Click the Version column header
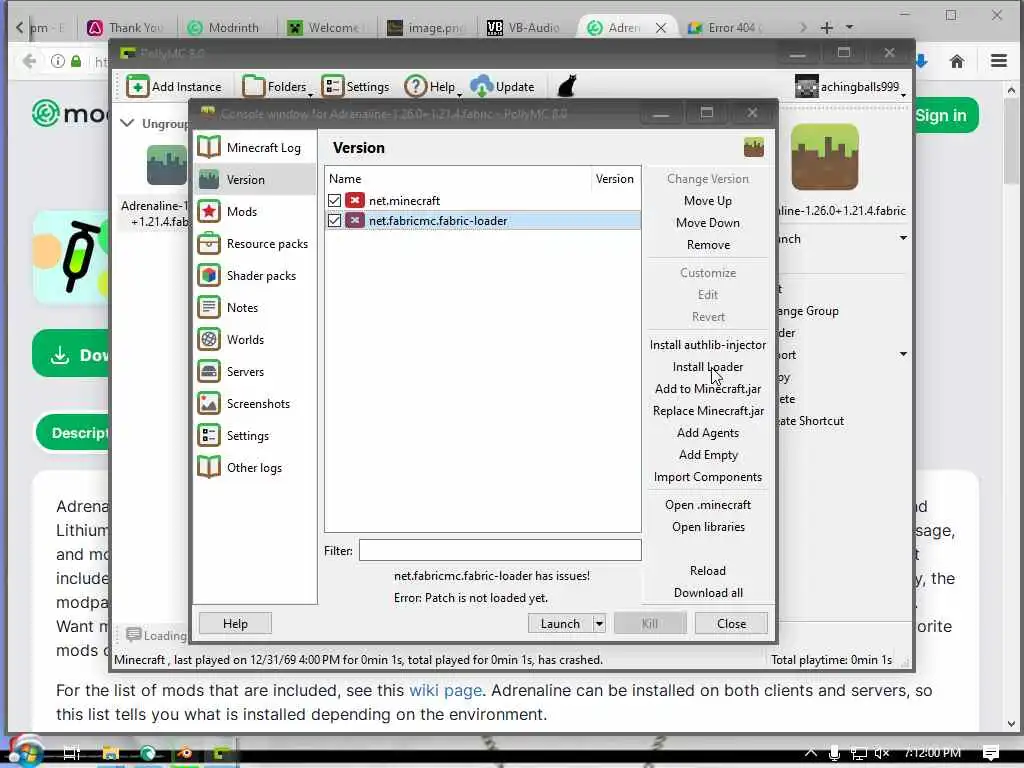The image size is (1024, 768). coord(615,179)
